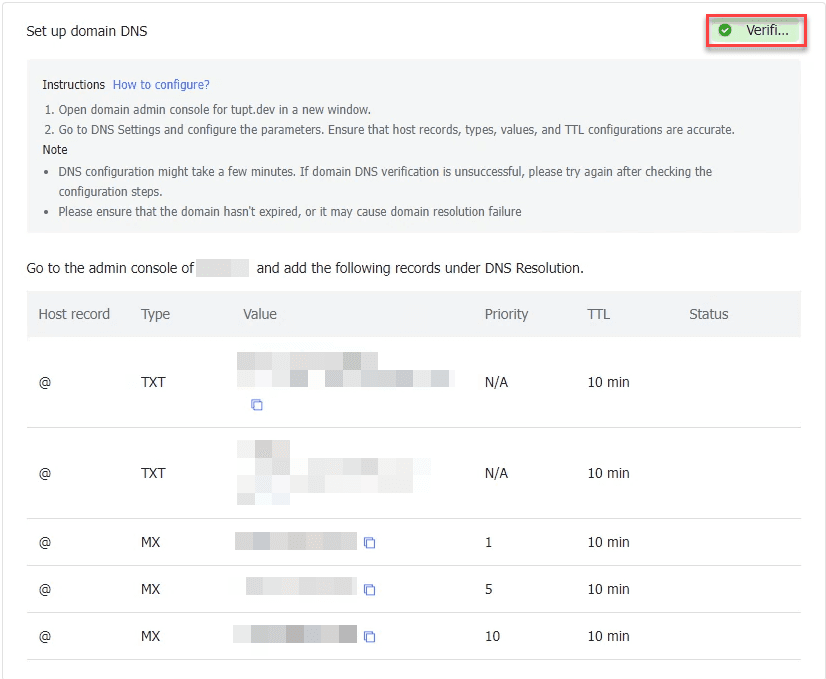Click the Note label
Screen dimensions: 826x679
coord(55,150)
